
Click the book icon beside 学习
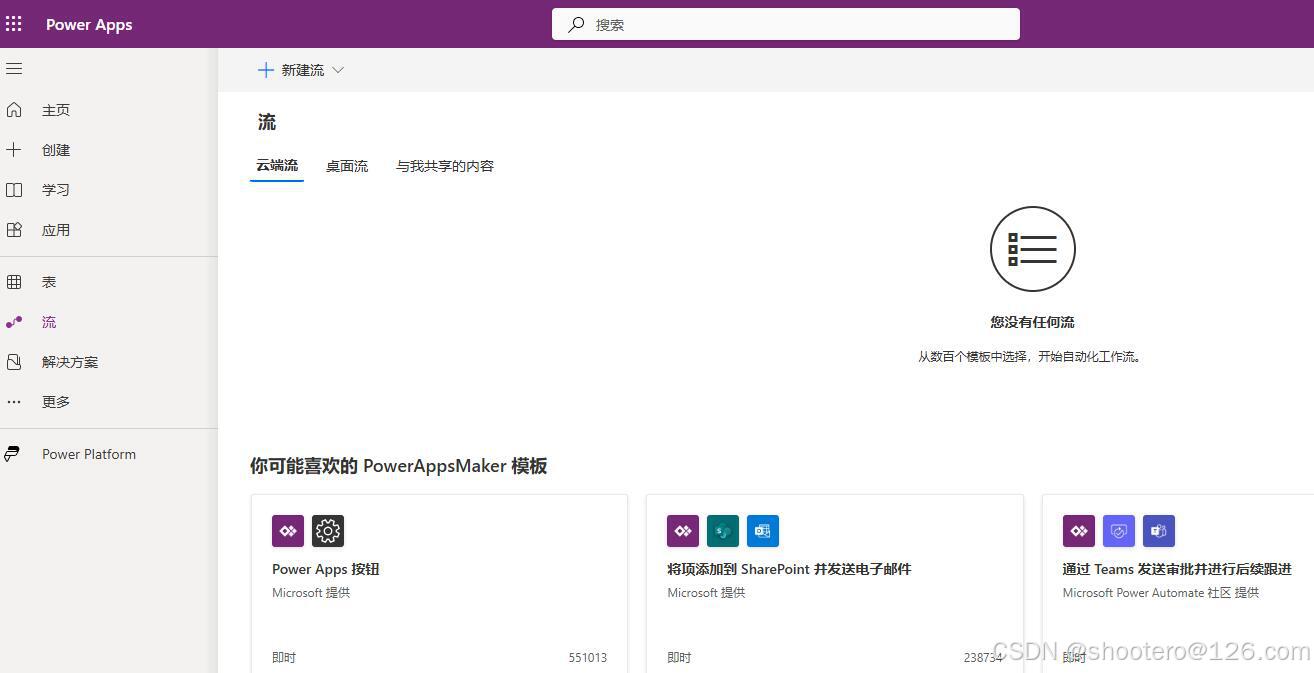pos(14,190)
